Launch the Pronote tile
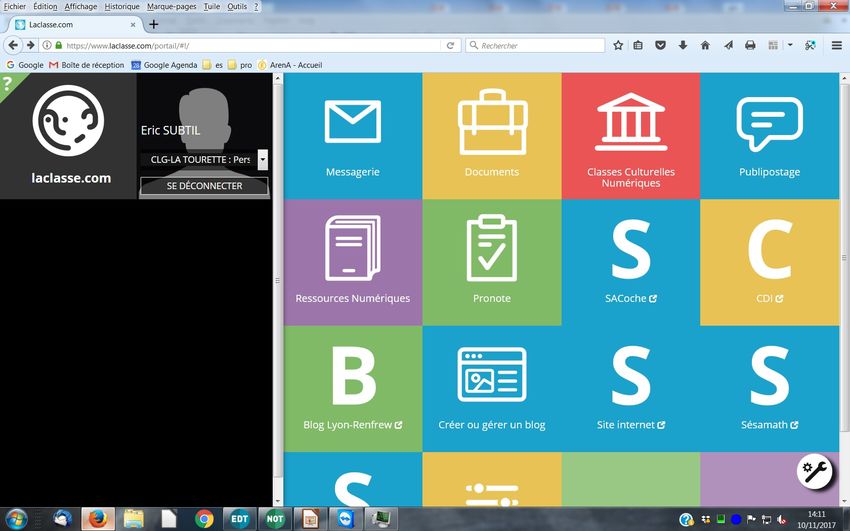The image size is (850, 531). [492, 262]
